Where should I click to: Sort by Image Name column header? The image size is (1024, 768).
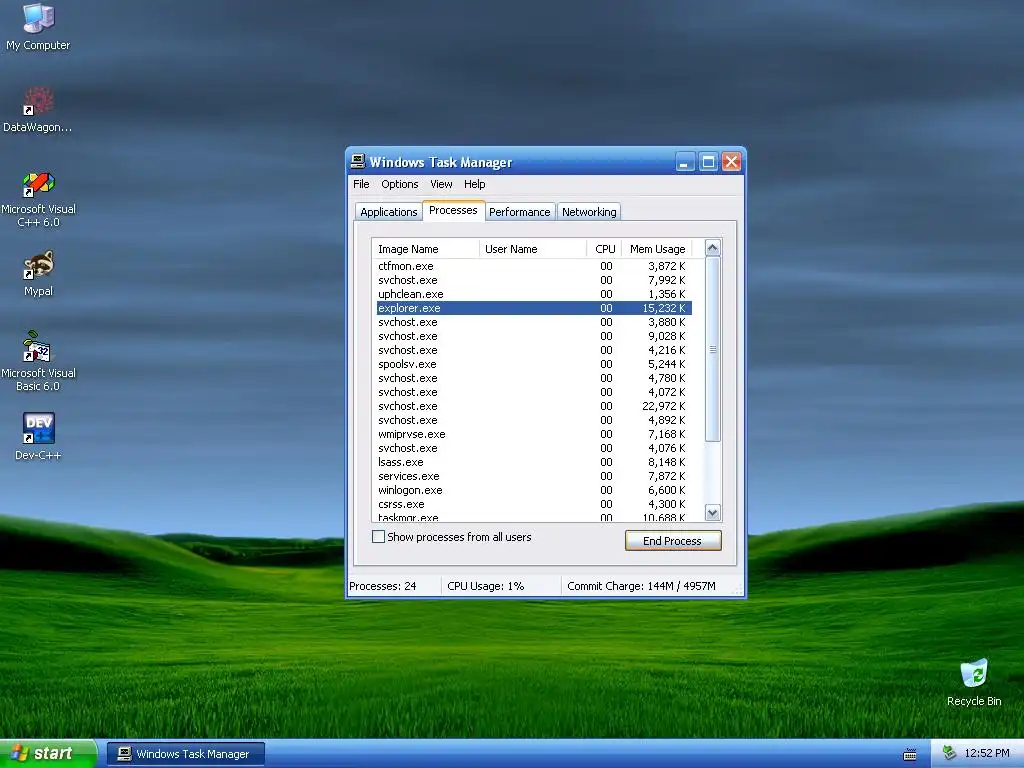click(x=425, y=249)
